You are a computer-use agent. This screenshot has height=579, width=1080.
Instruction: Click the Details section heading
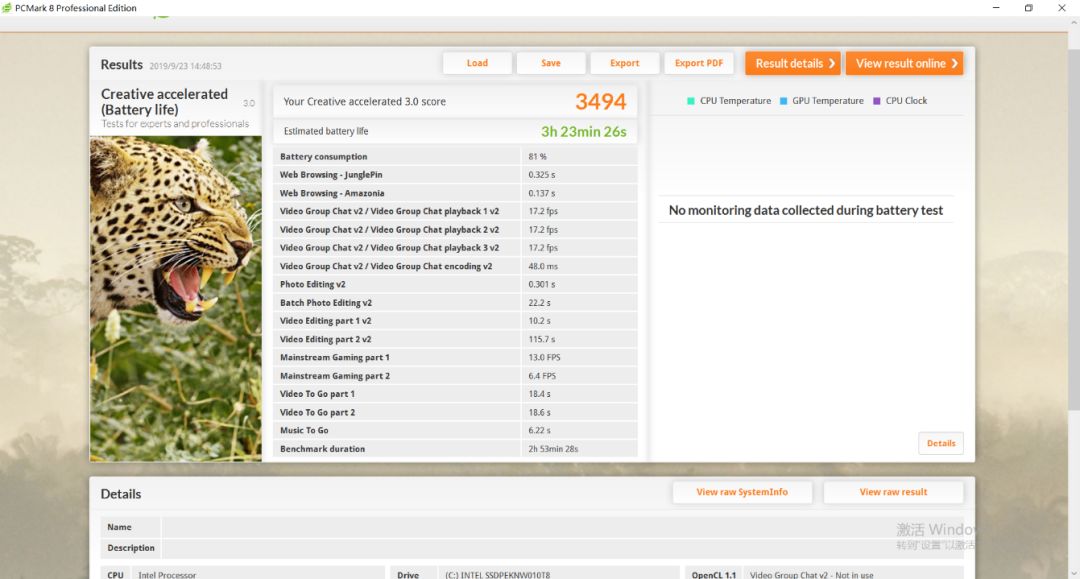click(121, 494)
